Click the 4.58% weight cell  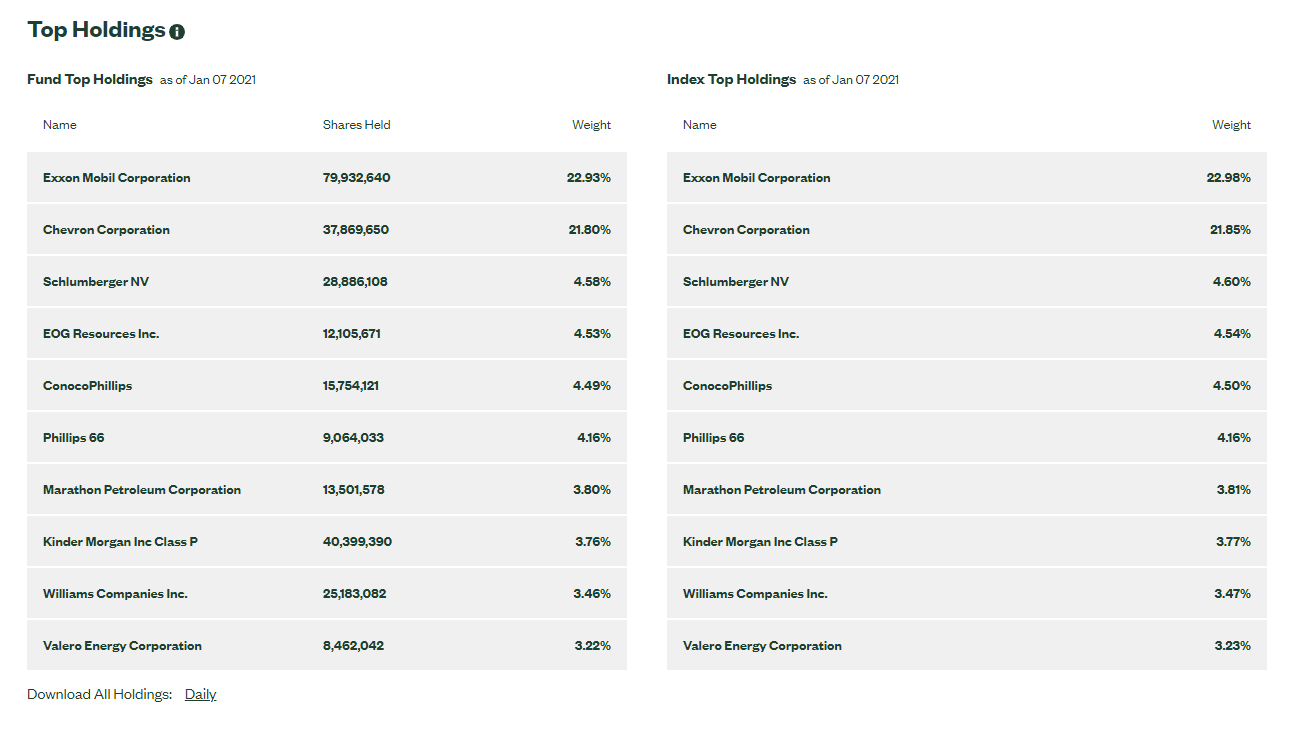(592, 282)
